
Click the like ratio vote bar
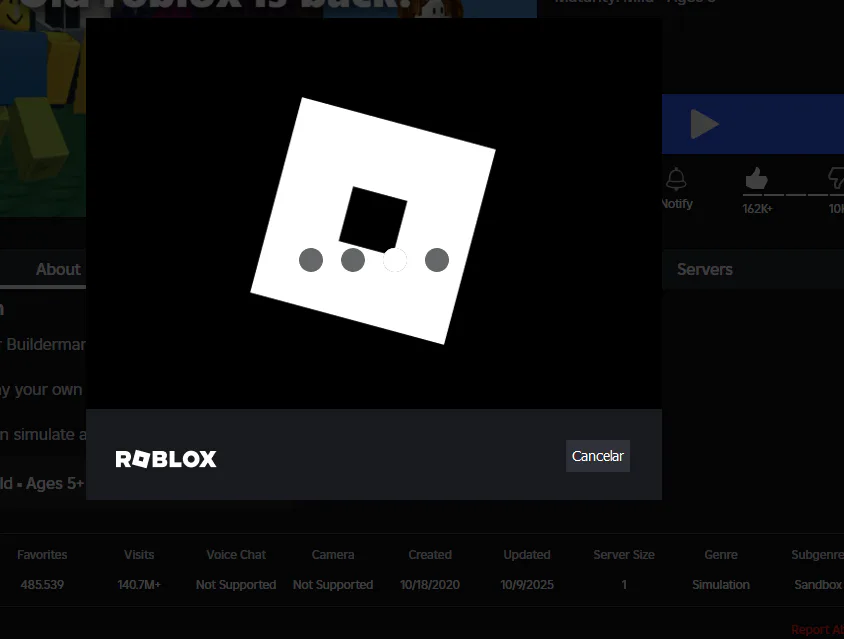click(x=793, y=194)
